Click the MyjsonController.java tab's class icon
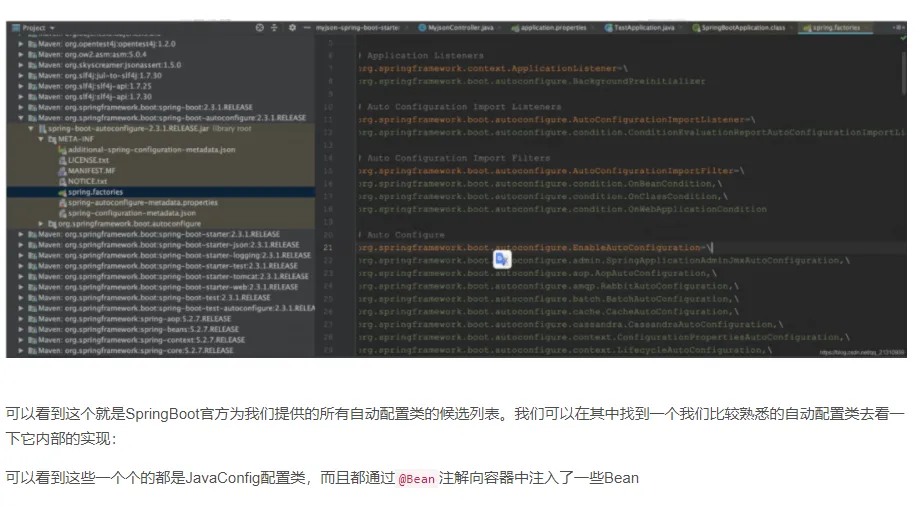Screen dimensions: 921x507 422,28
